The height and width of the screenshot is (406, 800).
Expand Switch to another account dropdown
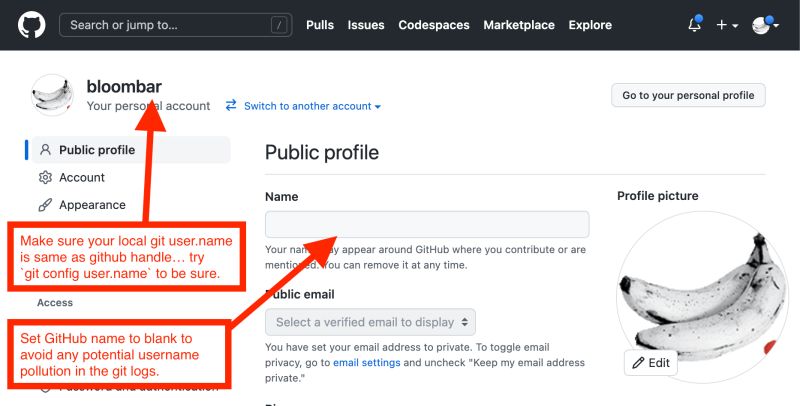point(312,106)
